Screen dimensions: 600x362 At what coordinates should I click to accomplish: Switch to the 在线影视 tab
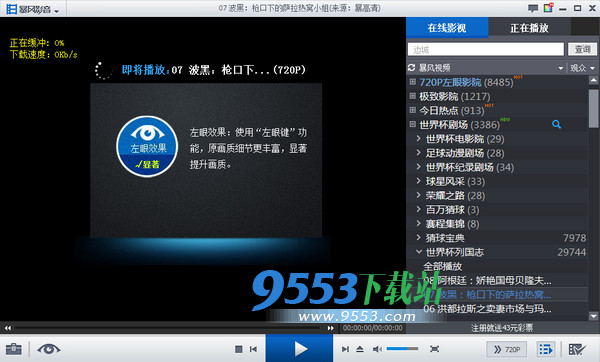click(447, 28)
